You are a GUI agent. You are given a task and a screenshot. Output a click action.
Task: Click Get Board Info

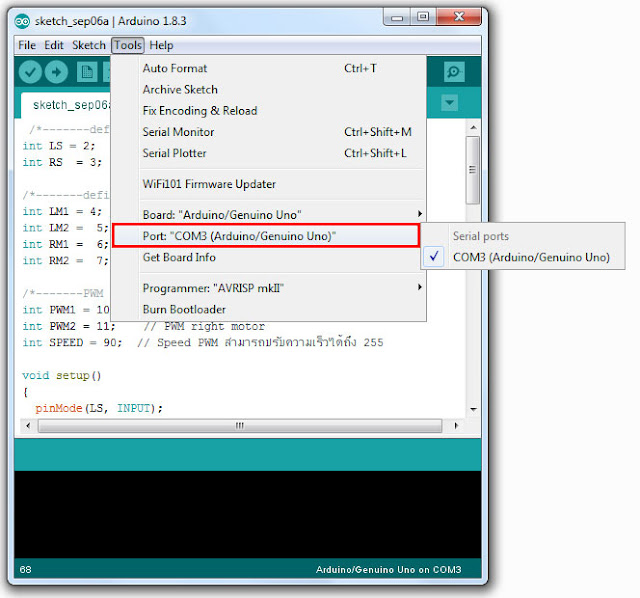pyautogui.click(x=269, y=257)
